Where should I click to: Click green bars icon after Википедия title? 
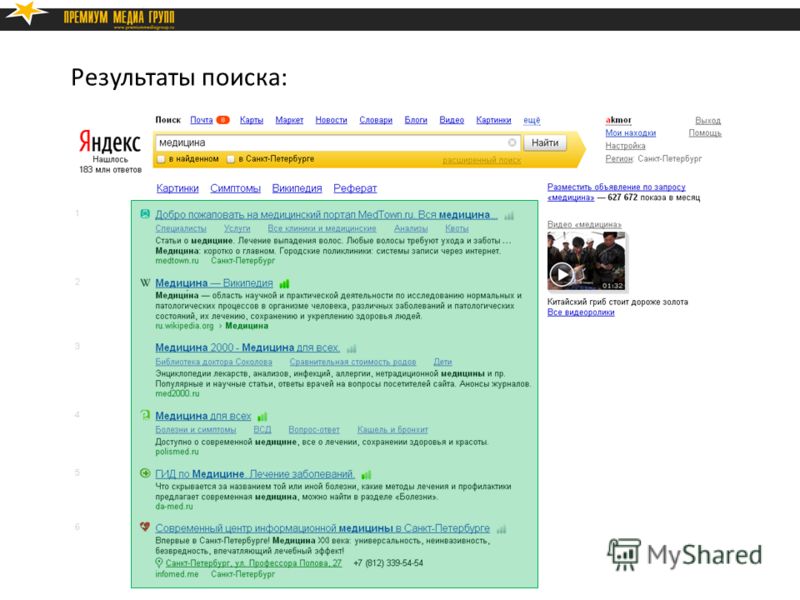pos(284,284)
